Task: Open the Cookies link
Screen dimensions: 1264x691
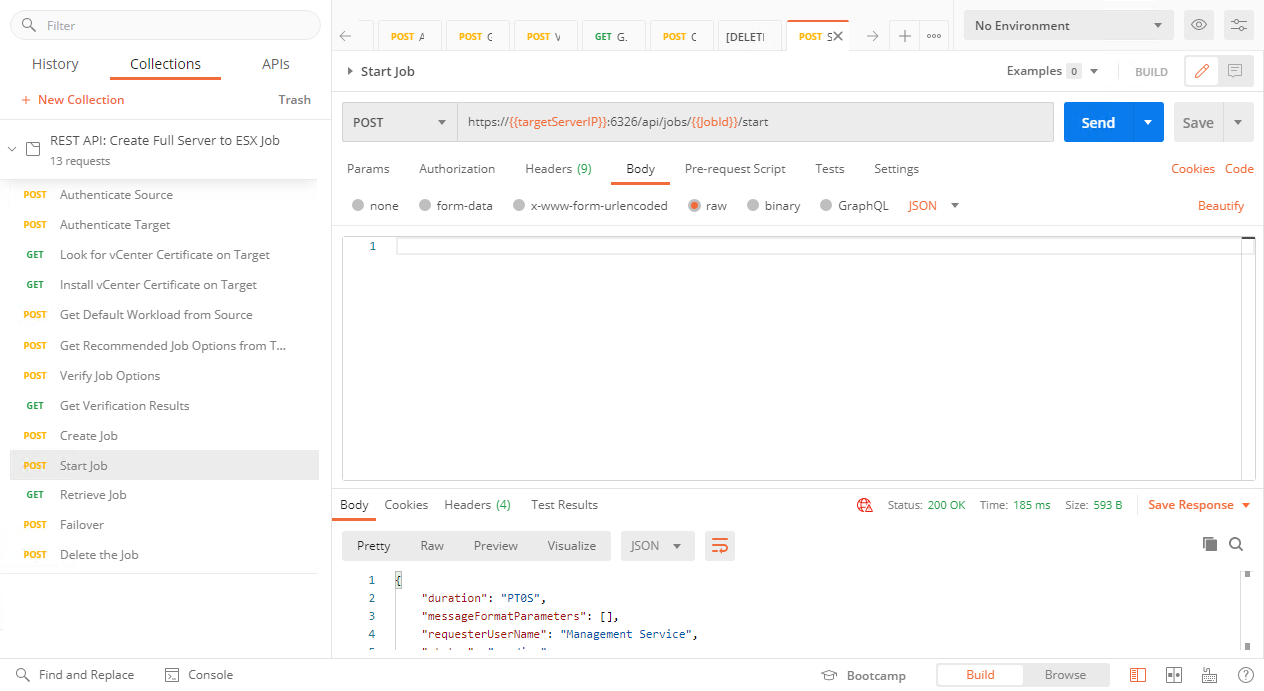Action: (x=1193, y=169)
